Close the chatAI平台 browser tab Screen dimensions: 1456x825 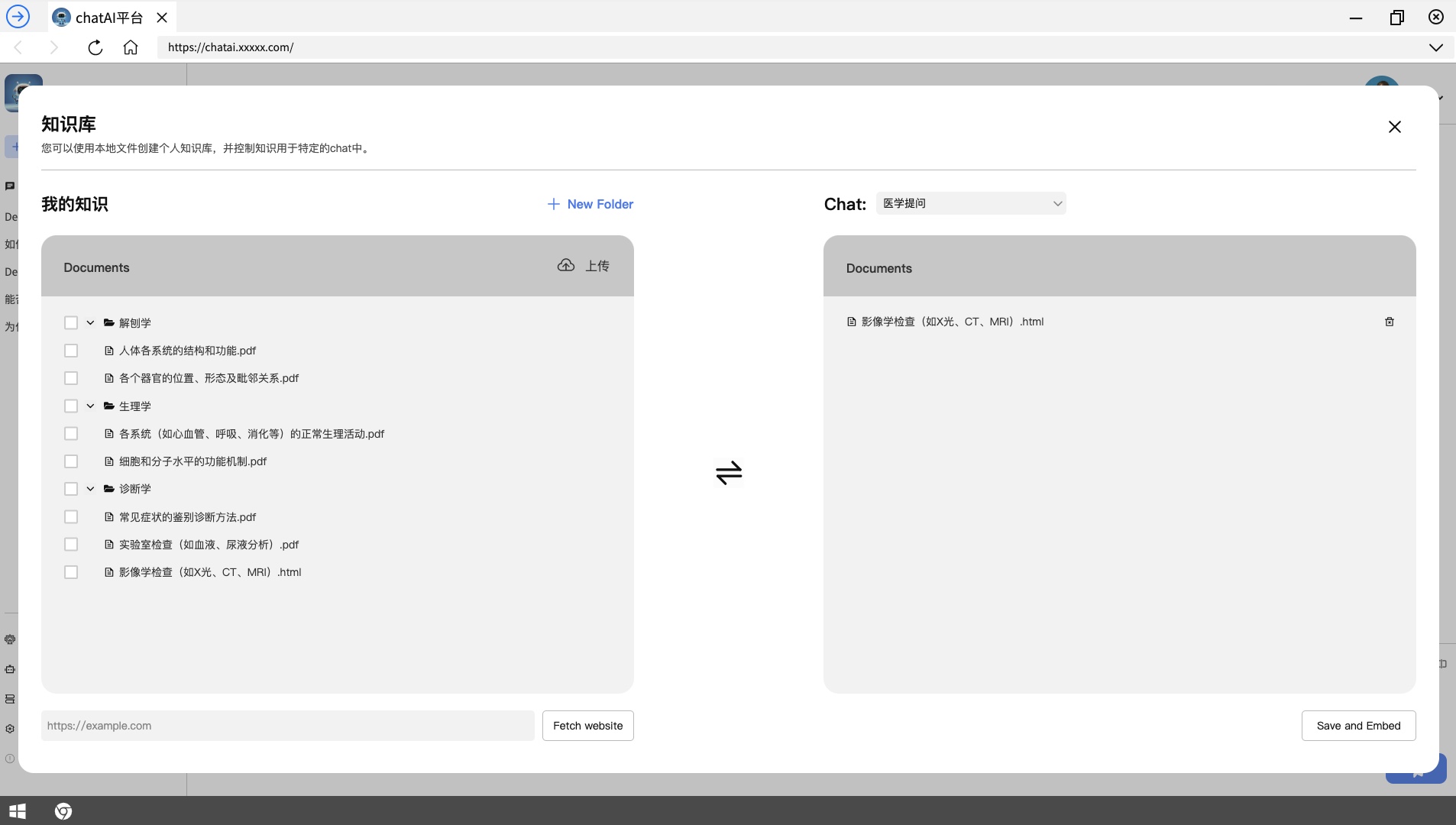tap(162, 17)
